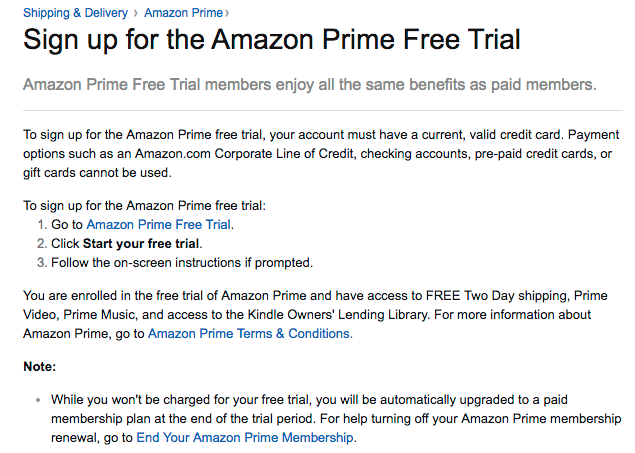Click chevron after Shipping & Delivery breadcrumb
This screenshot has width=635, height=453.
(x=136, y=13)
